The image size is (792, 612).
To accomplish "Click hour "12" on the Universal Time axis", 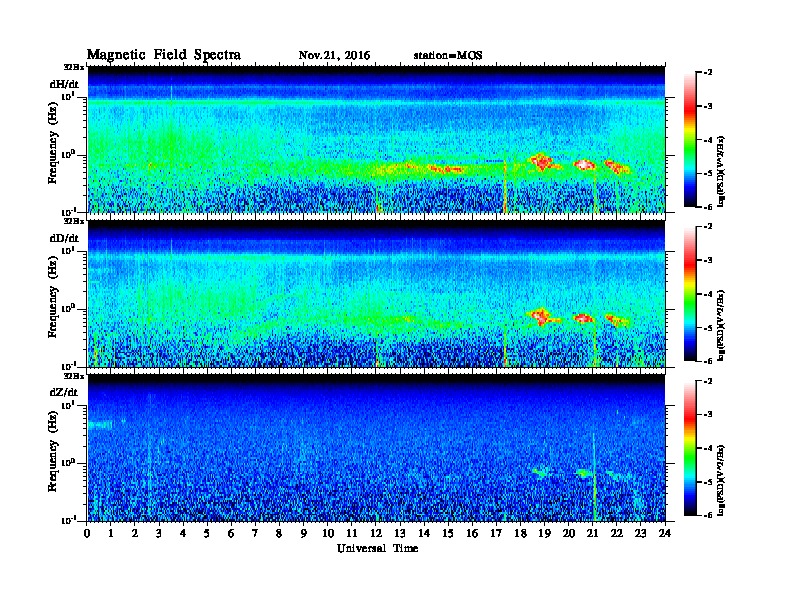I will click(376, 533).
